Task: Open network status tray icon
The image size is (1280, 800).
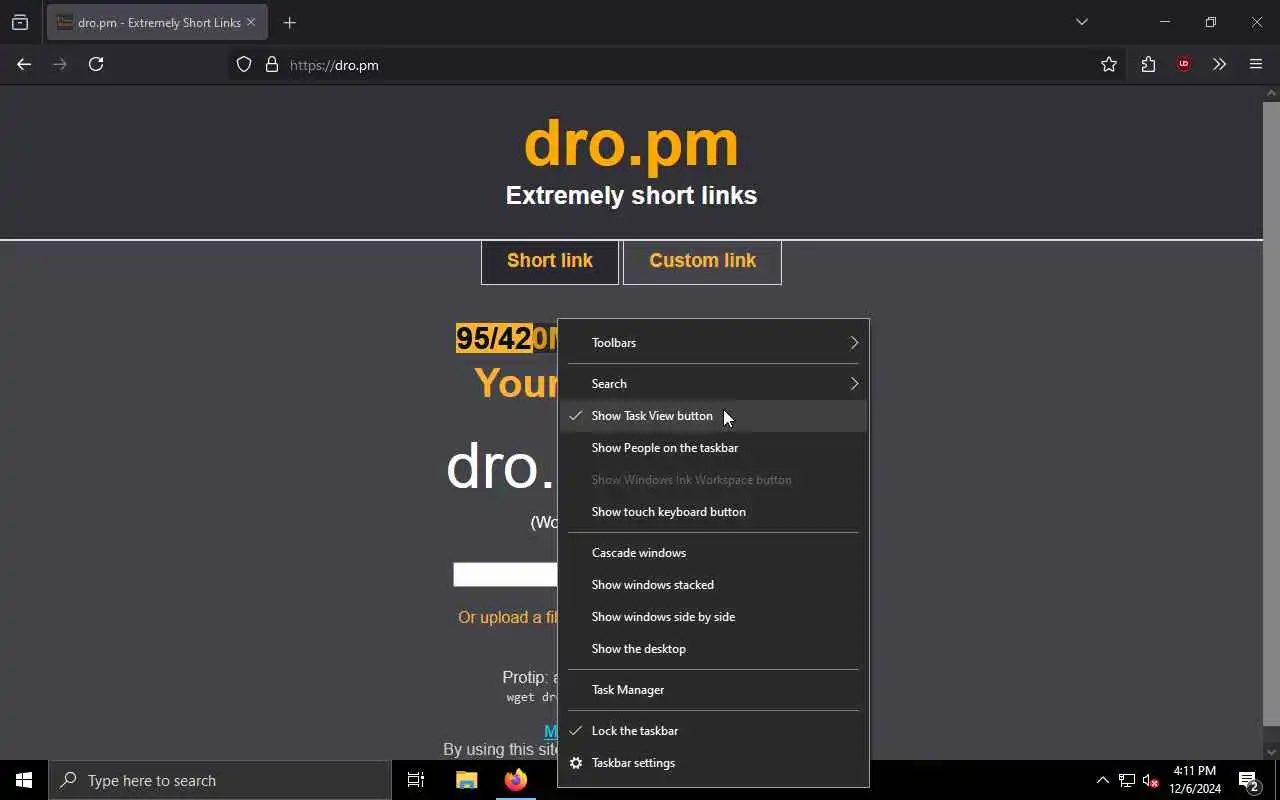Action: point(1127,780)
